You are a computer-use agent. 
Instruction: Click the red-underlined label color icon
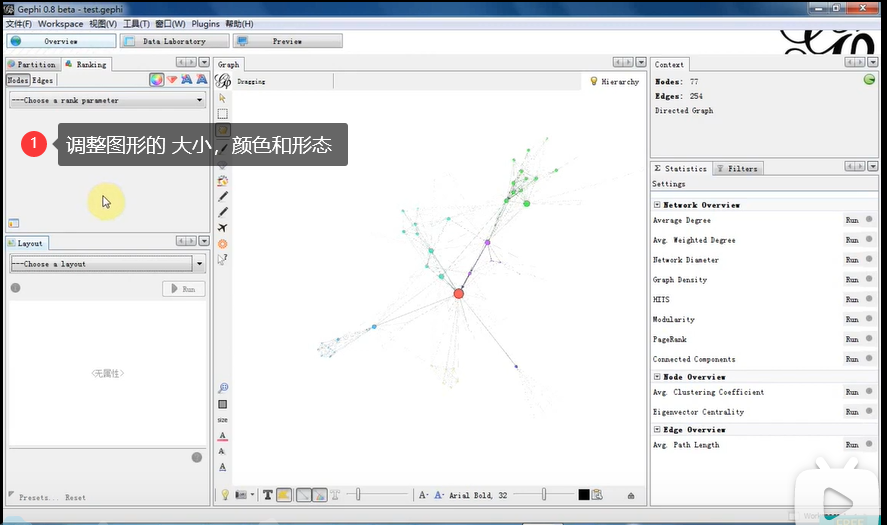pyautogui.click(x=222, y=436)
